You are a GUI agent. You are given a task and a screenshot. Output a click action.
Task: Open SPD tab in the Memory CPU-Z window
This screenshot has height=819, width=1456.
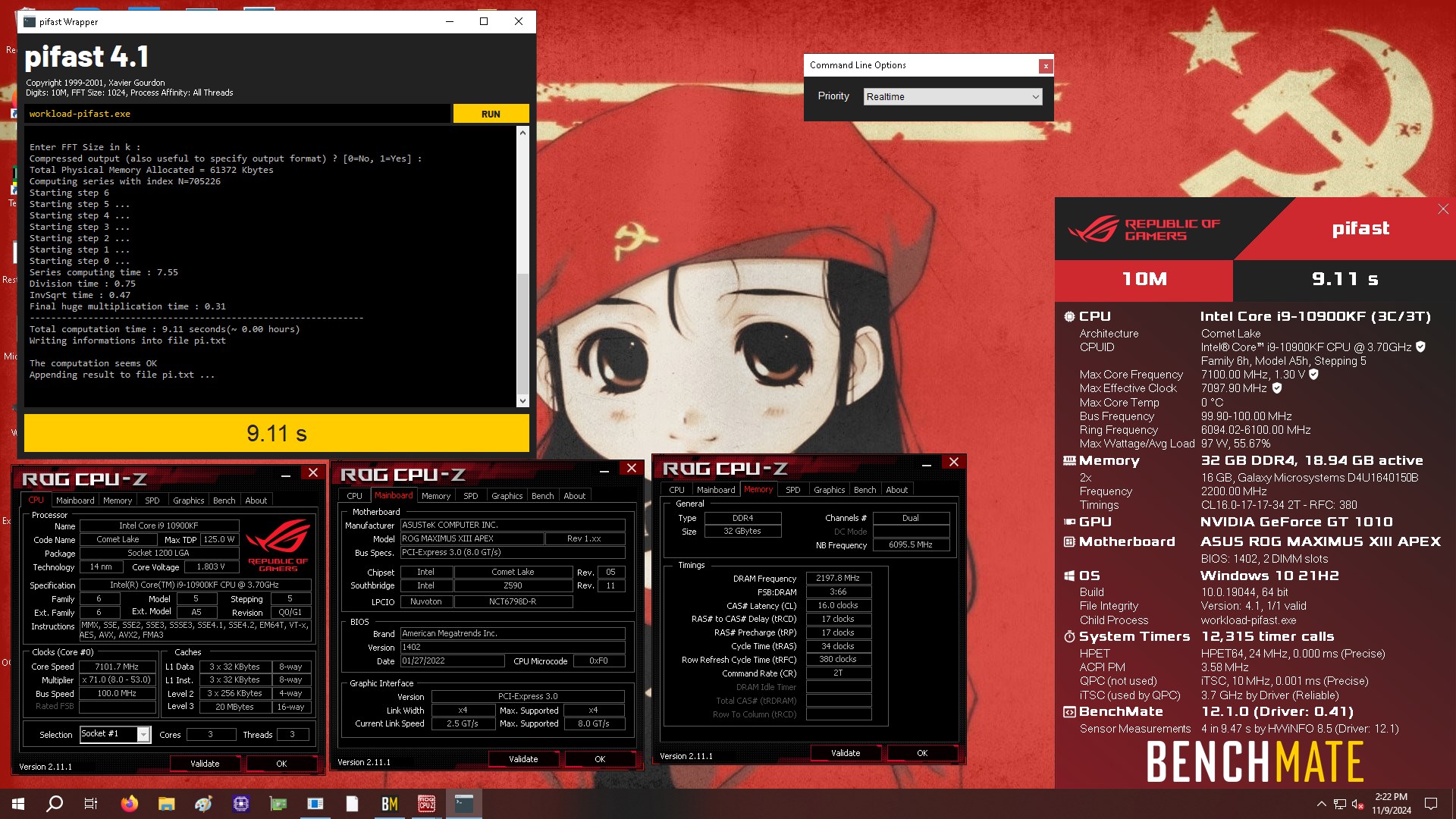[x=792, y=490]
